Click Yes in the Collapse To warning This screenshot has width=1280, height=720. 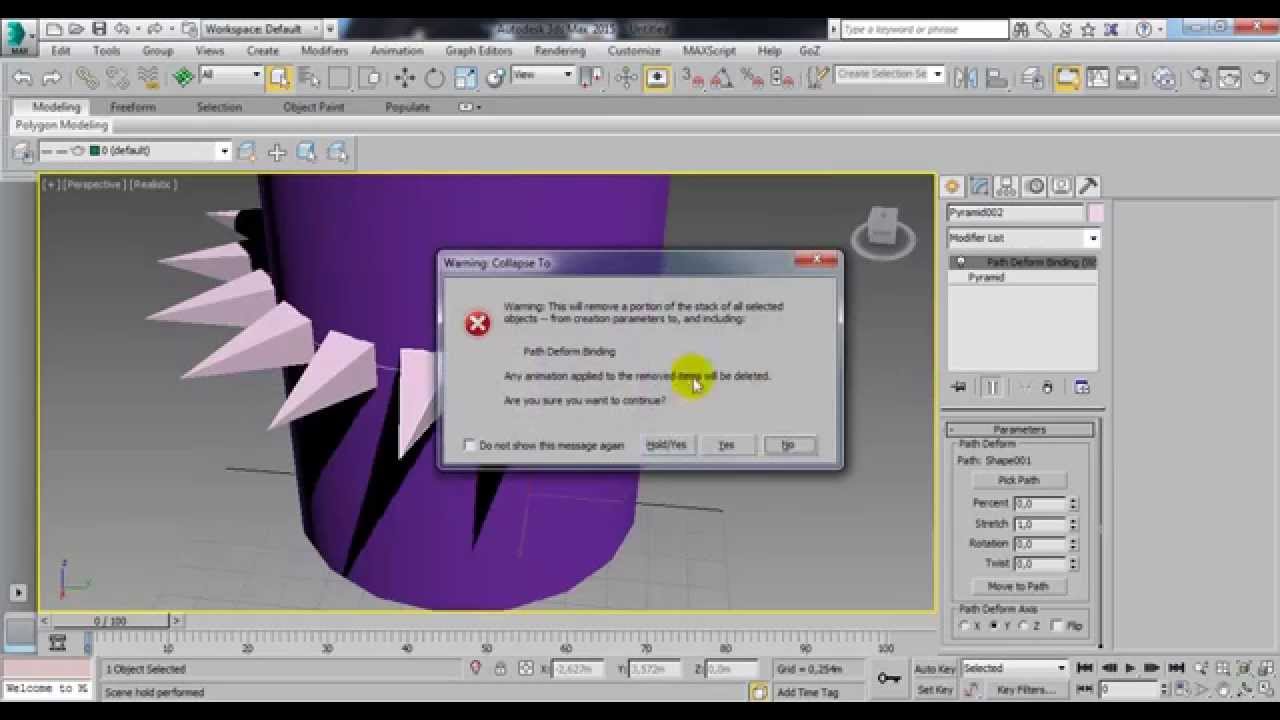pos(727,445)
